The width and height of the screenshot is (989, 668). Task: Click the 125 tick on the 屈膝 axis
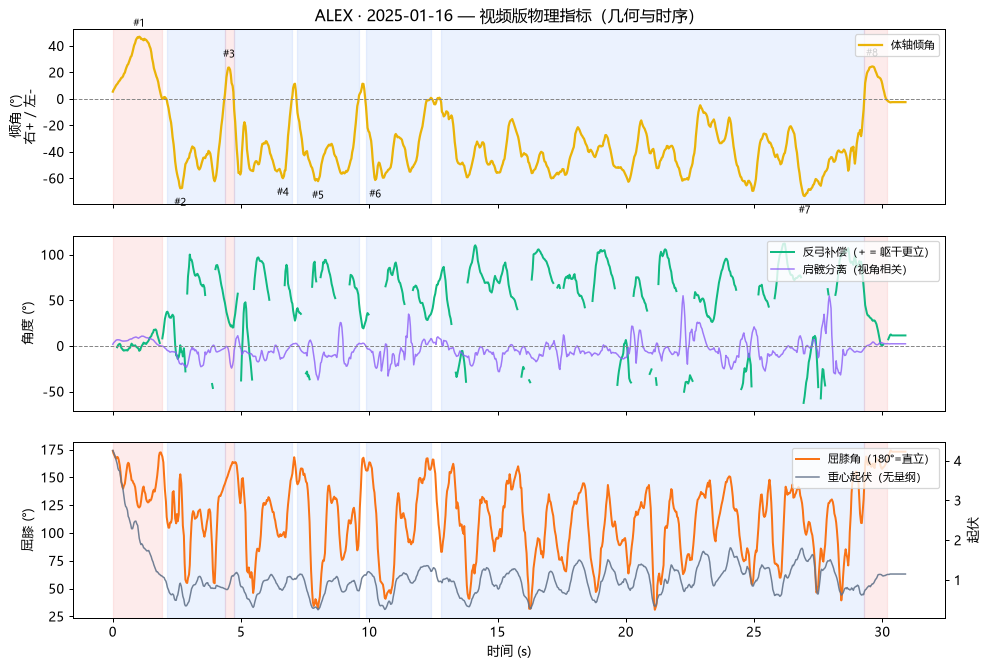(53, 505)
